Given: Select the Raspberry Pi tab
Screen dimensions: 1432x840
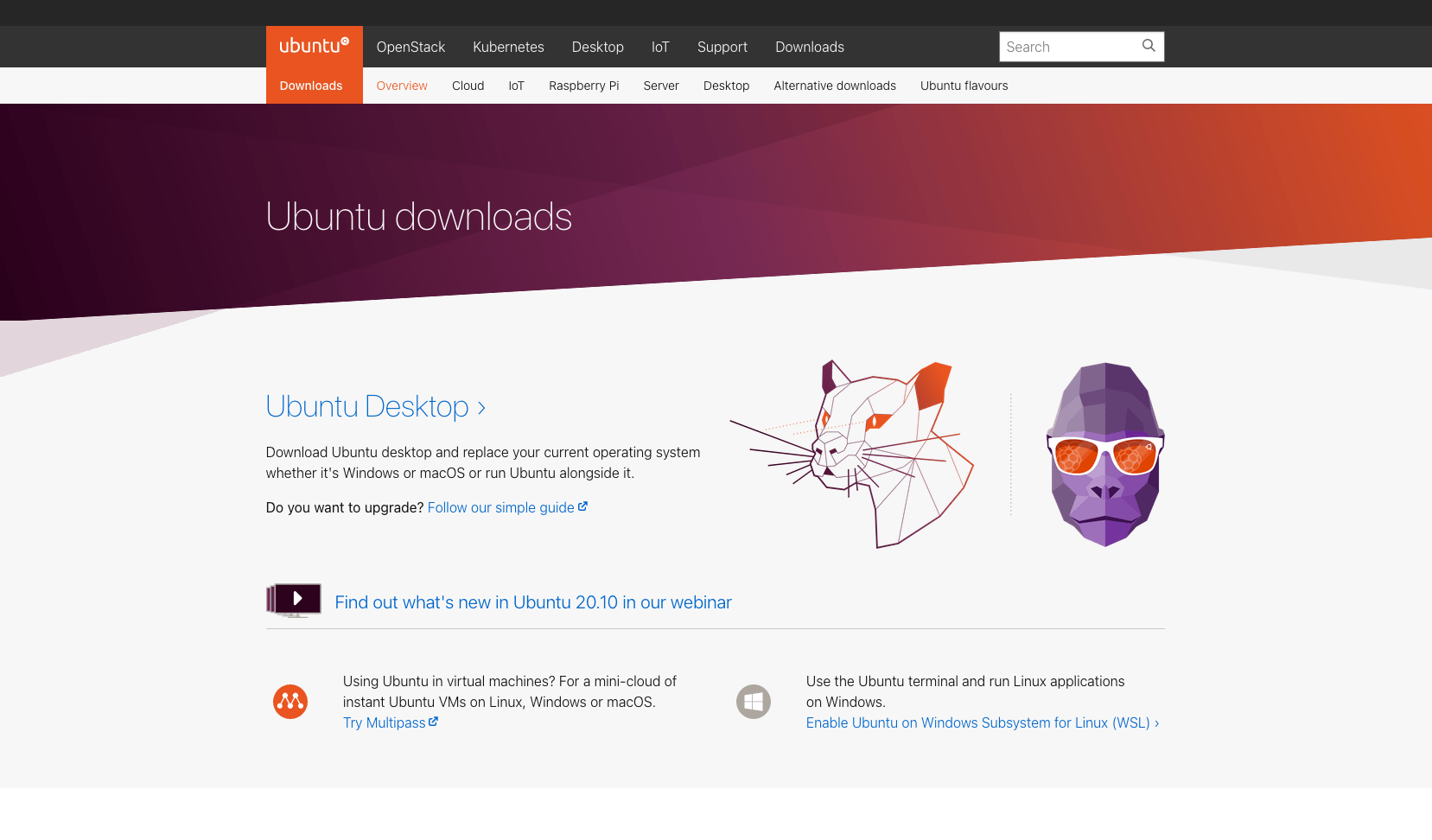Looking at the screenshot, I should (x=583, y=86).
